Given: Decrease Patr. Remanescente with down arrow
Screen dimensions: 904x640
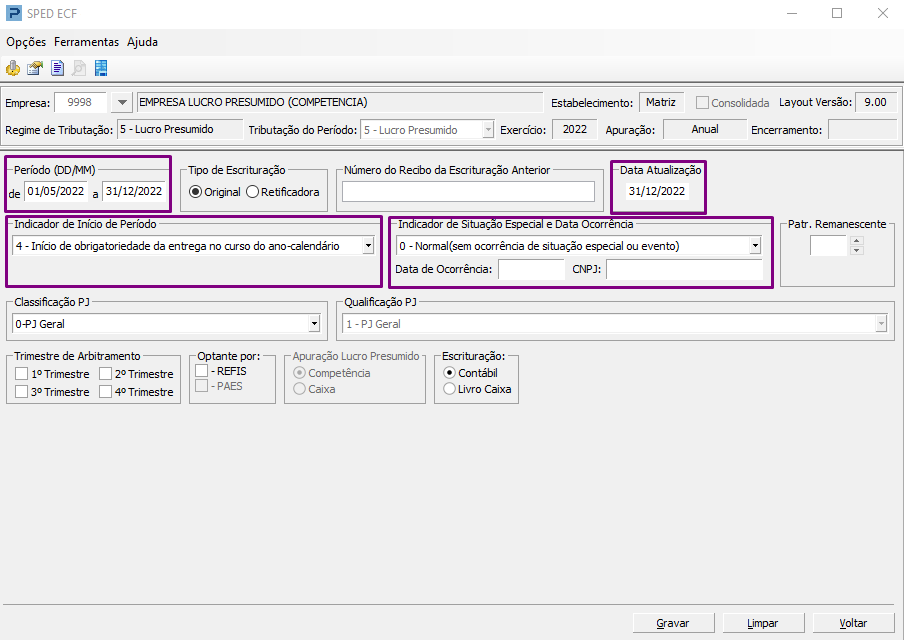Looking at the screenshot, I should [856, 251].
